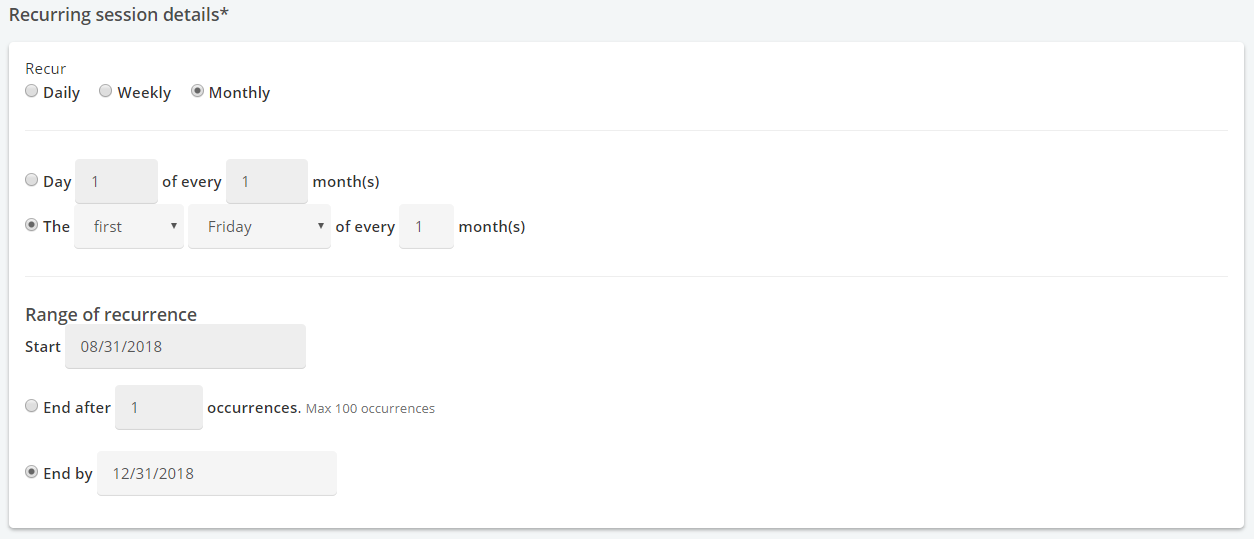The width and height of the screenshot is (1254, 539).
Task: Click the month interval field after Friday dropdown
Action: (426, 227)
